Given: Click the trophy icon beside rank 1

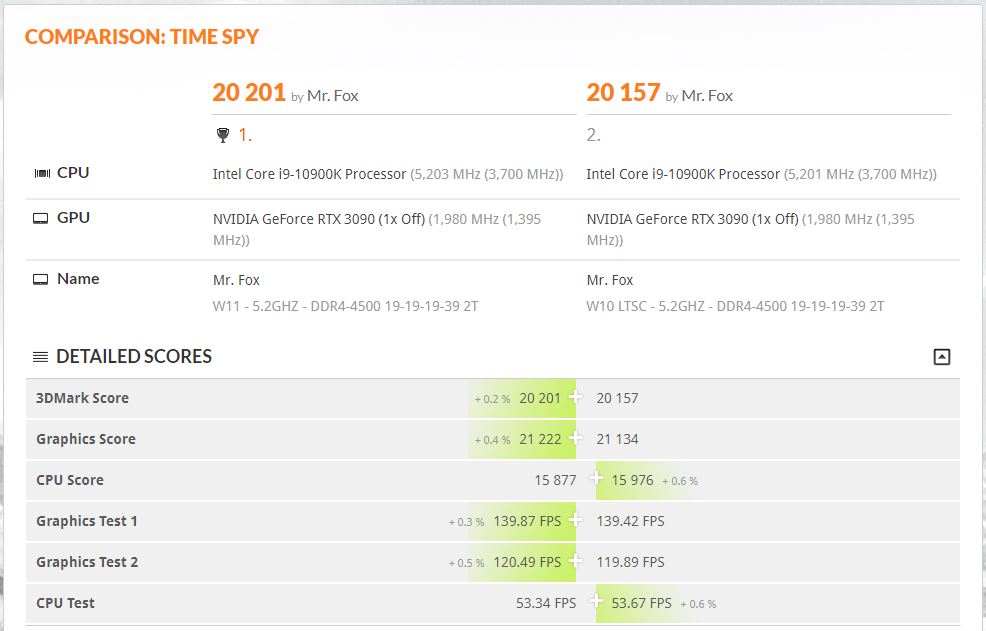Looking at the screenshot, I should point(222,135).
